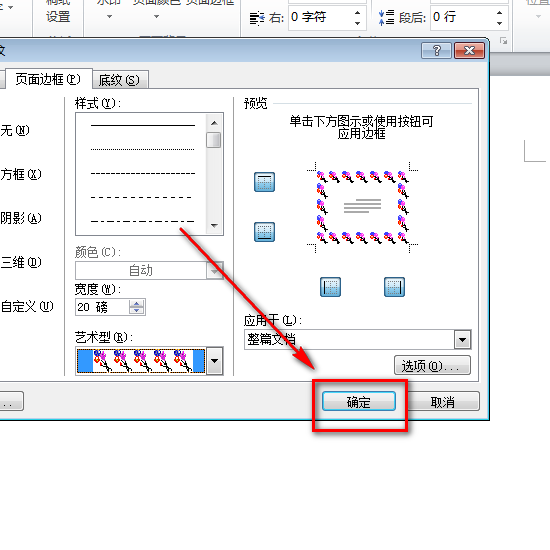Confirm with the 确定 button
The height and width of the screenshot is (550, 550).
coord(359,401)
